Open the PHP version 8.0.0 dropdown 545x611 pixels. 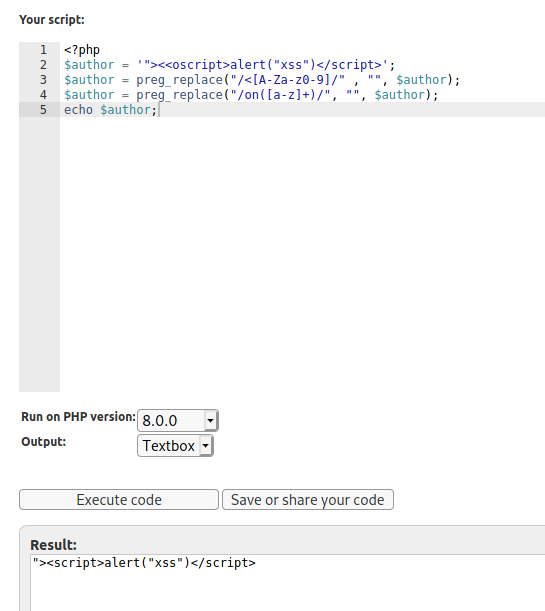[178, 420]
